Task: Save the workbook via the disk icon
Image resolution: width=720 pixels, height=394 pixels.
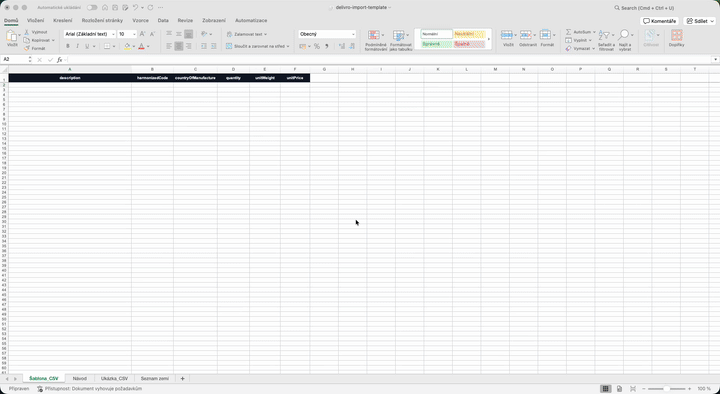Action: point(115,8)
